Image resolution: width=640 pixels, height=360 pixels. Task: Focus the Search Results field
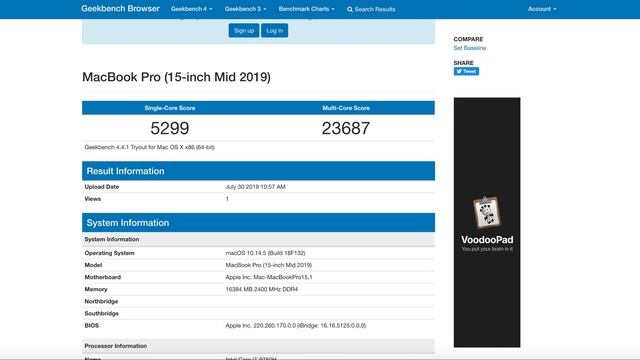point(375,9)
